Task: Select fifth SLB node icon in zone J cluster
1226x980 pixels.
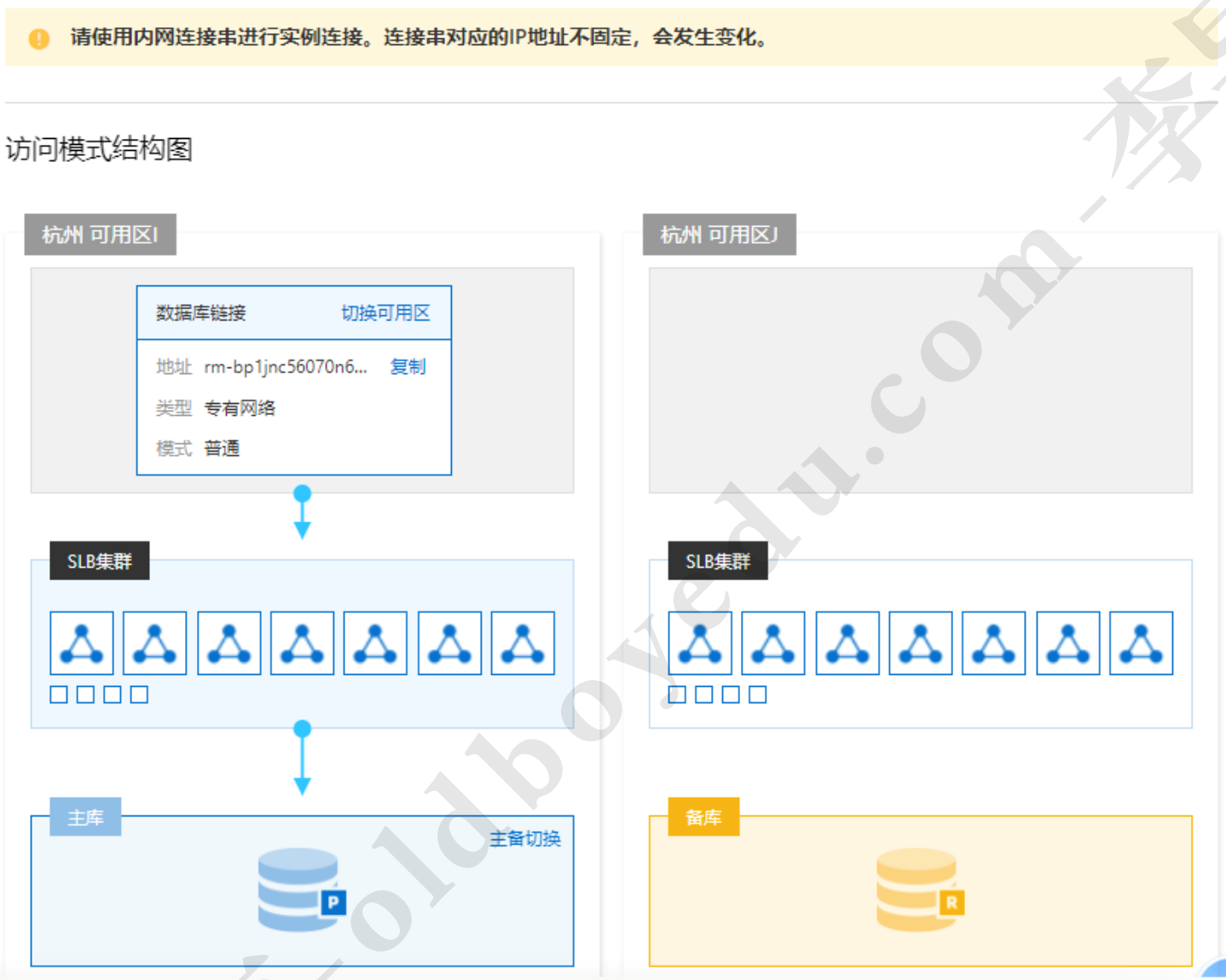Action: click(994, 643)
